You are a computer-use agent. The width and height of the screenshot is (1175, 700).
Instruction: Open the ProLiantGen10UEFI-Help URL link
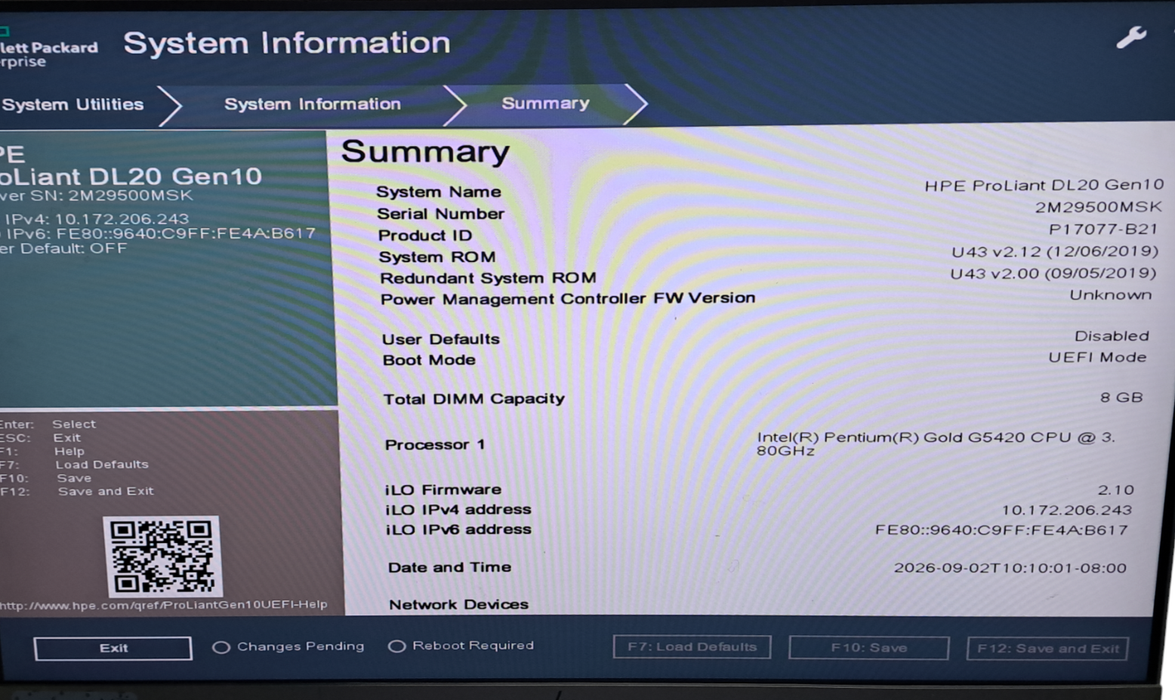tap(163, 605)
